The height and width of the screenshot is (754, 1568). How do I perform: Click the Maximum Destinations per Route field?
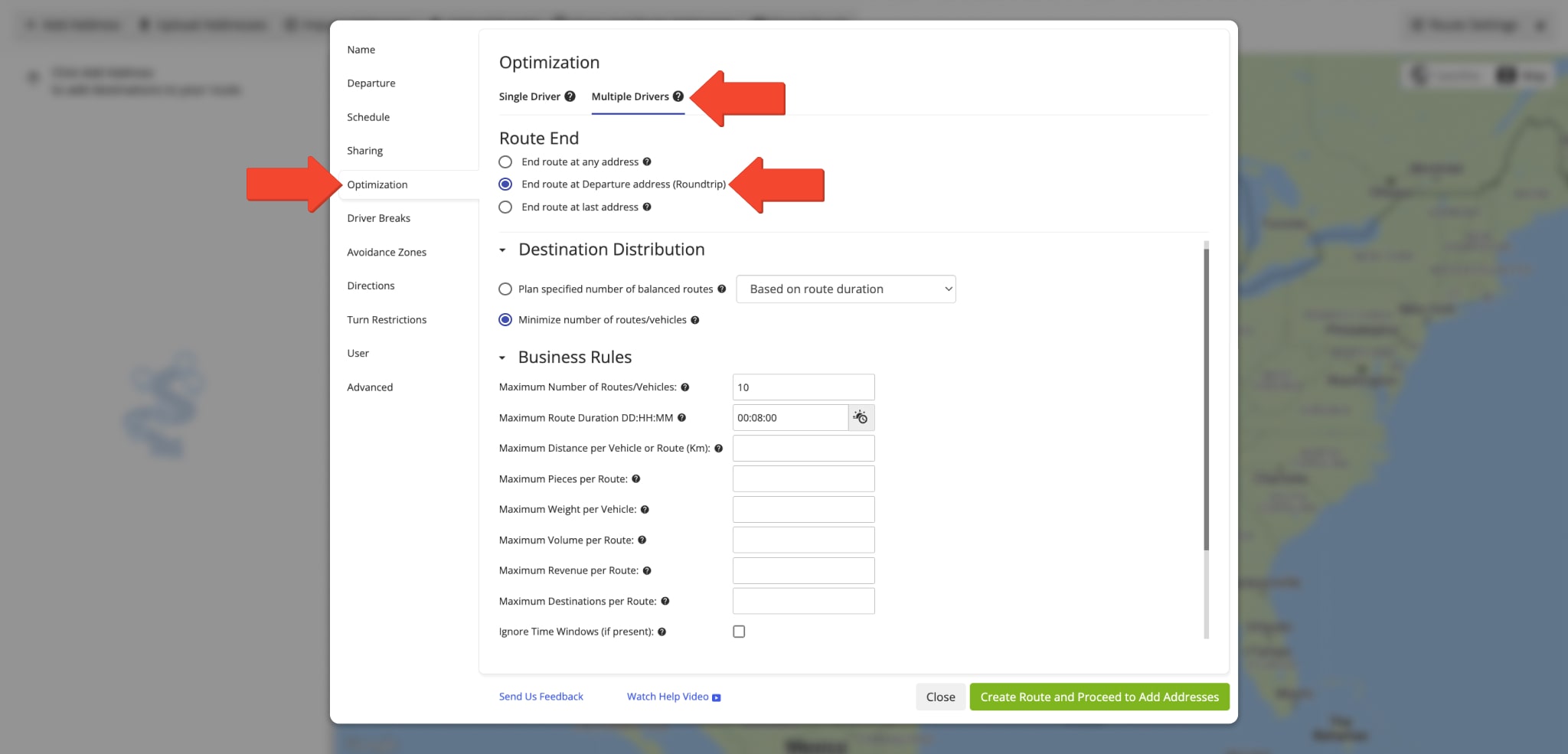point(804,602)
